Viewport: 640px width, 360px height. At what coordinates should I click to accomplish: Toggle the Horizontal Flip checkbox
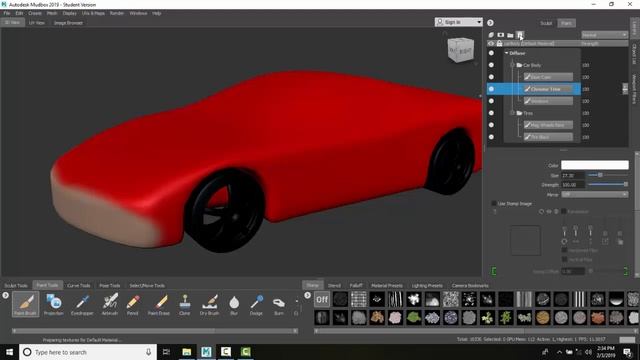(564, 250)
